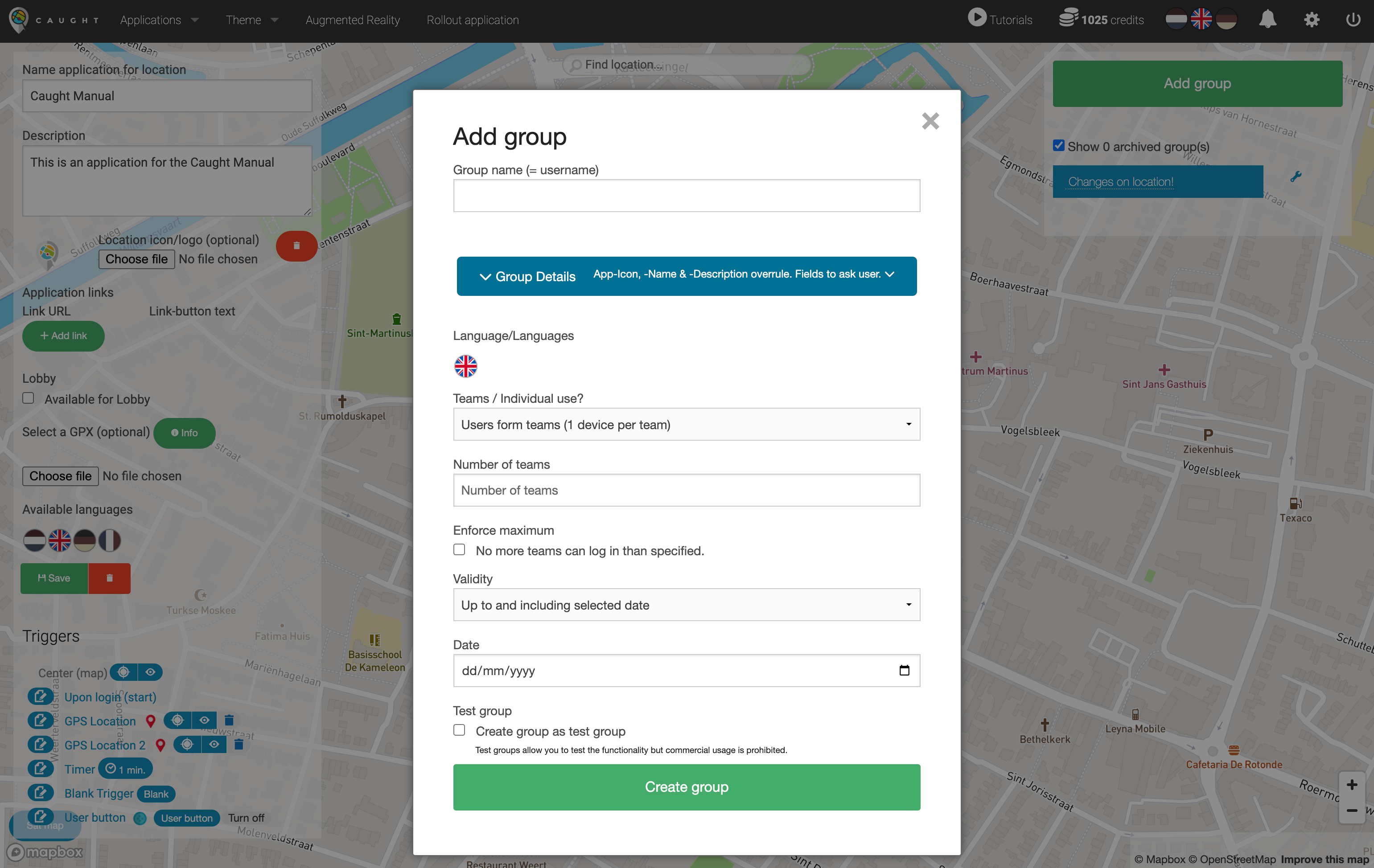Click the crosshair icon next to Center (map)
The width and height of the screenshot is (1374, 868).
[x=123, y=672]
